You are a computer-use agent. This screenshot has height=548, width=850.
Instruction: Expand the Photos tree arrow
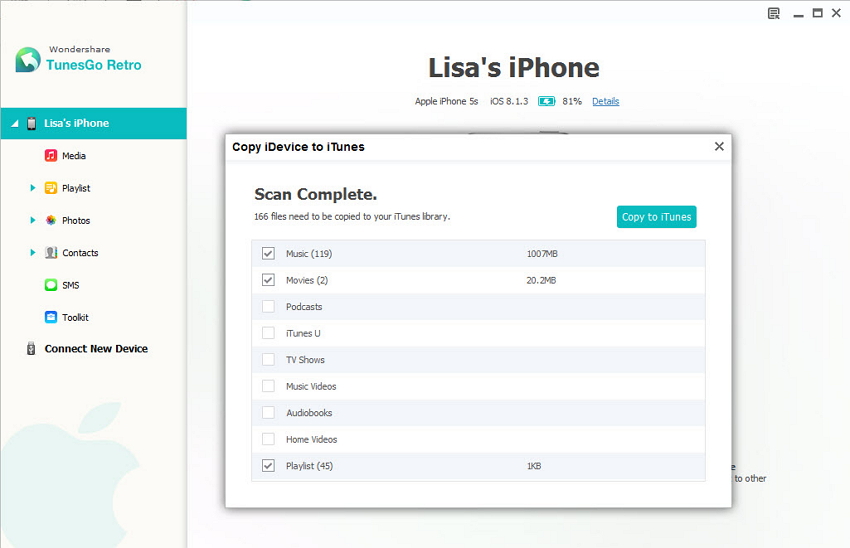pyautogui.click(x=33, y=220)
